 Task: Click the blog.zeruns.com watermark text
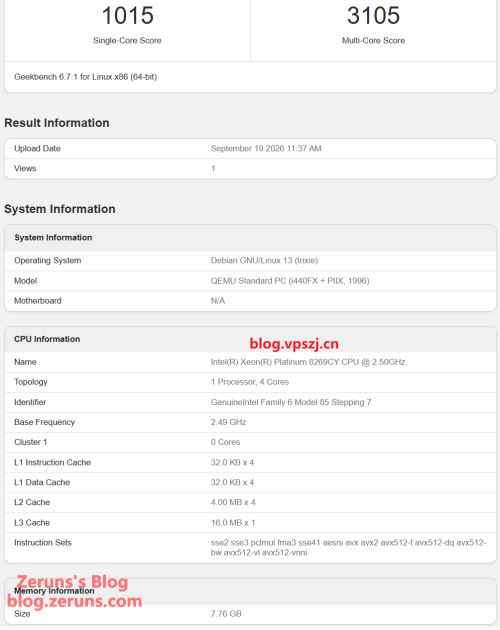coord(75,601)
